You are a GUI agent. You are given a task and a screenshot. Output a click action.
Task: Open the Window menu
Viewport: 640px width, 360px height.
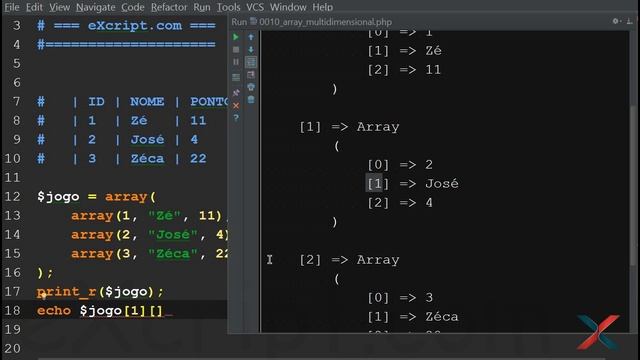288,7
